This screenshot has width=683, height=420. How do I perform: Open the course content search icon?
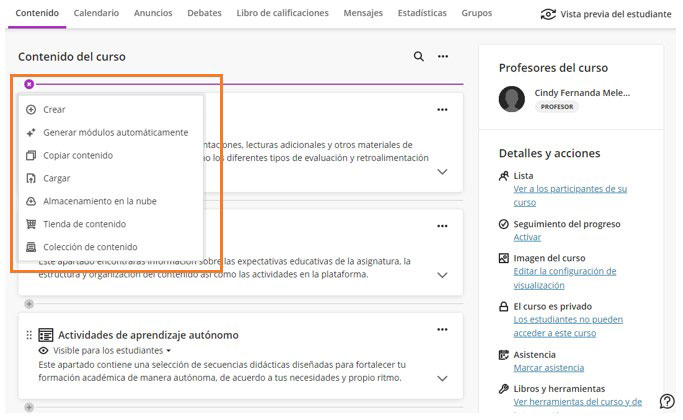click(x=418, y=56)
